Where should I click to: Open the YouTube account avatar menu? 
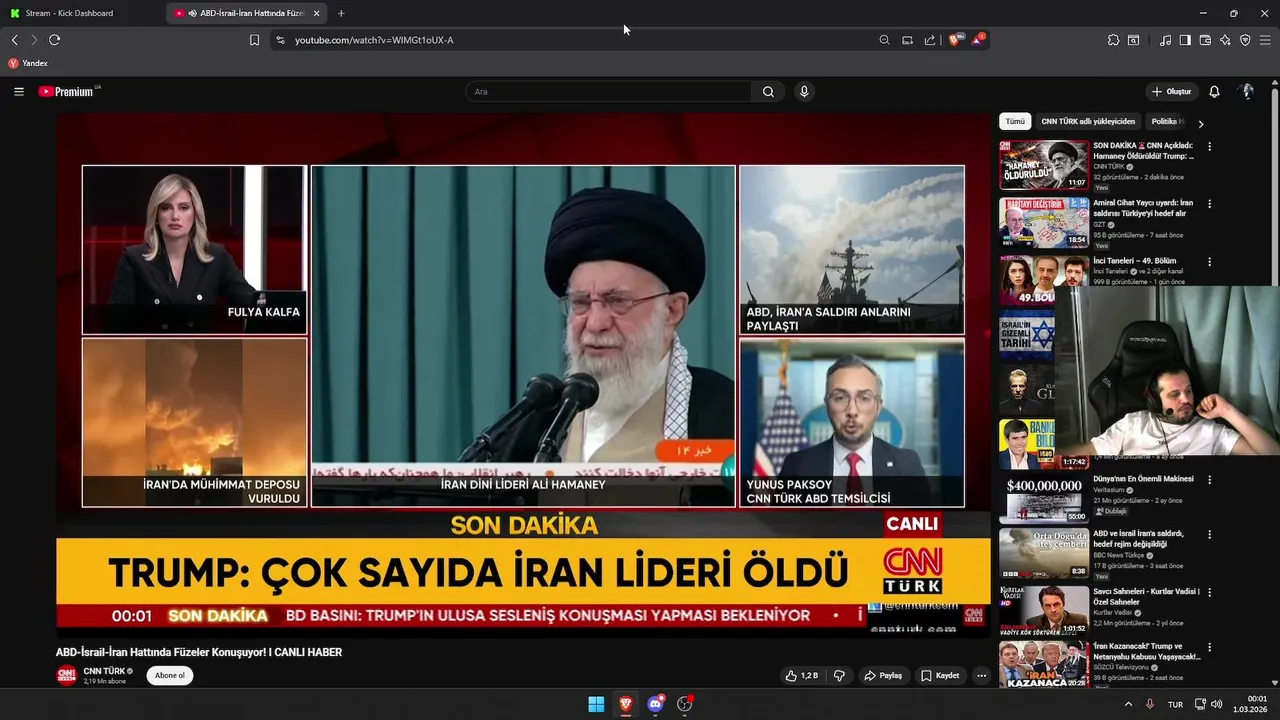pyautogui.click(x=1246, y=91)
